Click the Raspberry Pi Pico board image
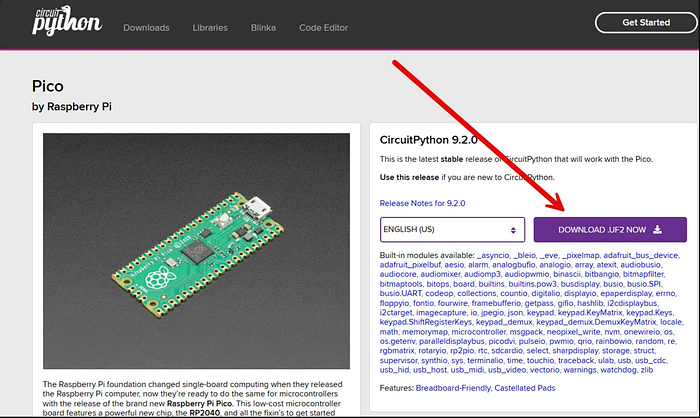The width and height of the screenshot is (700, 418). 196,251
